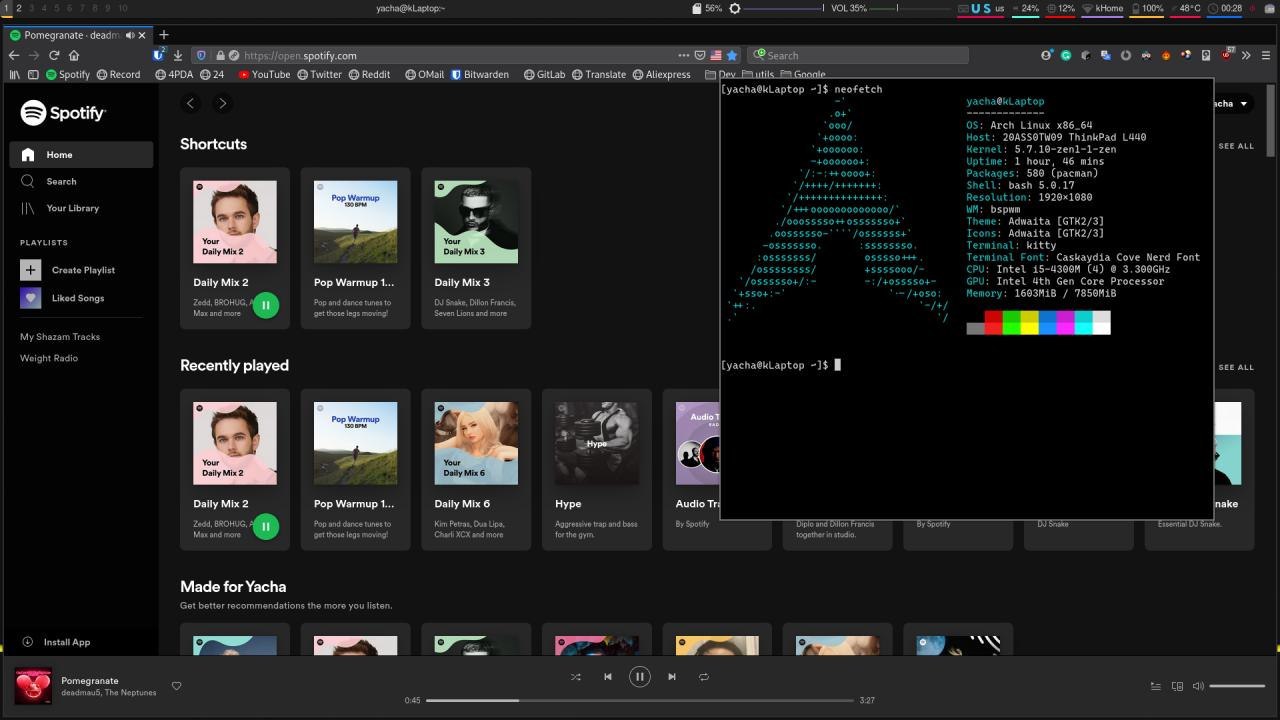
Task: Skip to the previous track
Action: click(607, 677)
